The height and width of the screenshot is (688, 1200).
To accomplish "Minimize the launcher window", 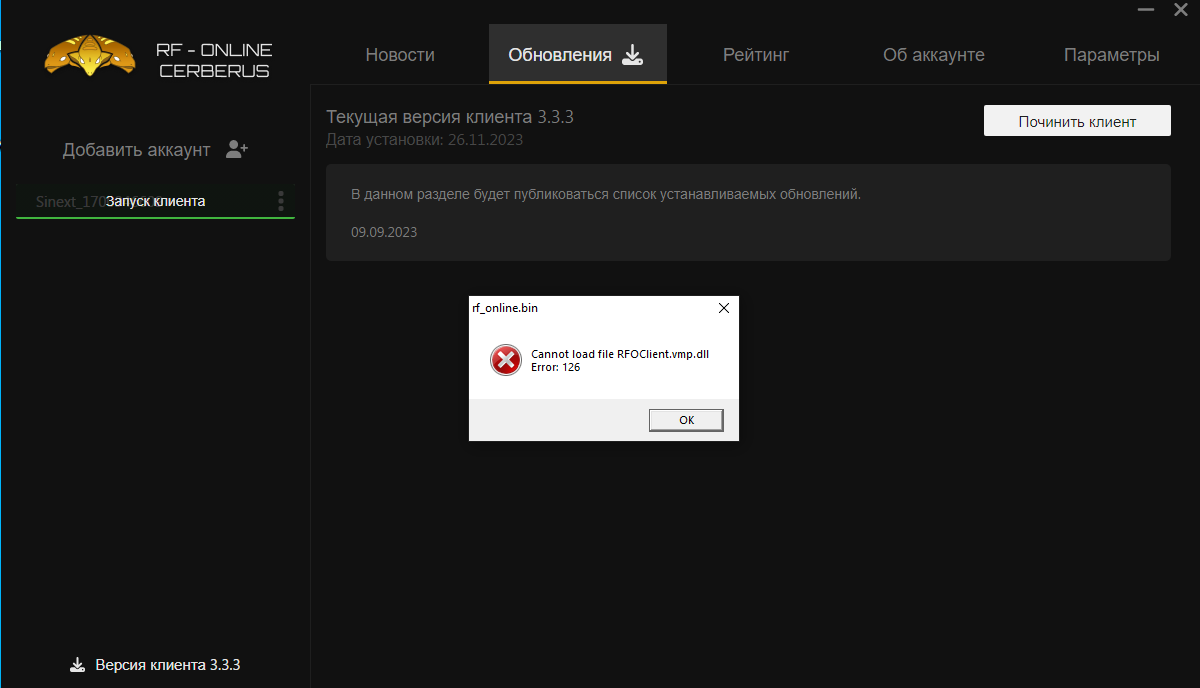I will (1146, 8).
